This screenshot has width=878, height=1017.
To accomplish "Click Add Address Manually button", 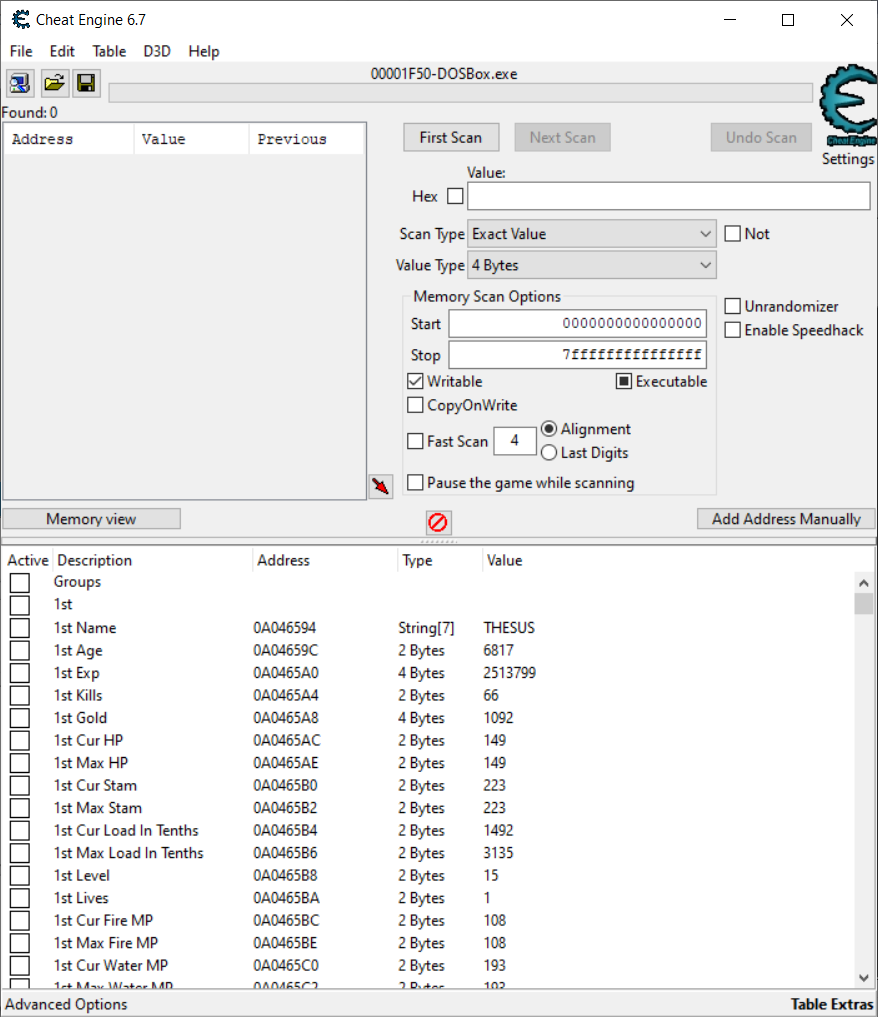I will click(x=786, y=519).
